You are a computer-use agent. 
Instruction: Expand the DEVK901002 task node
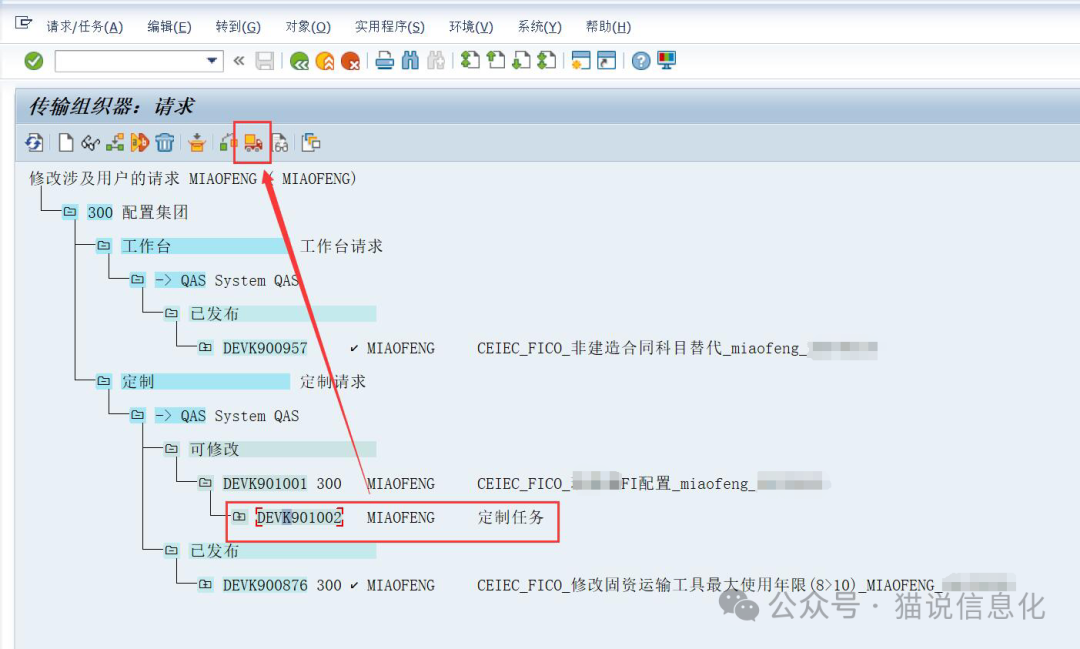tap(239, 516)
